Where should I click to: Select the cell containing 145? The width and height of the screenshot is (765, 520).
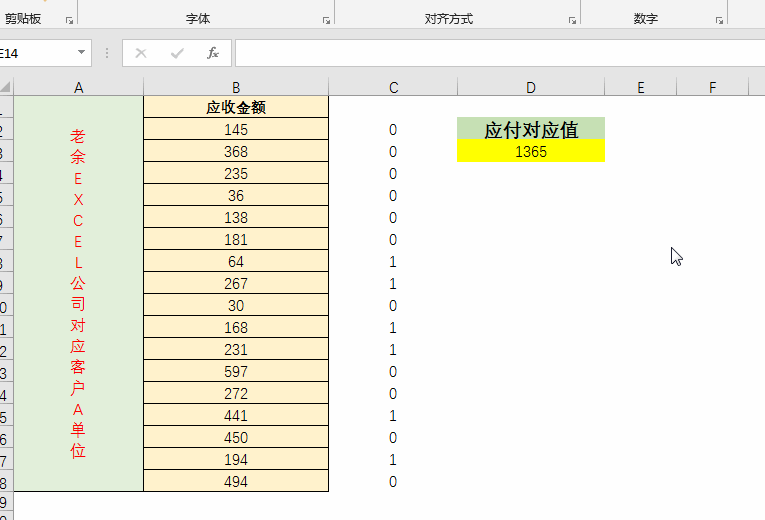click(236, 129)
